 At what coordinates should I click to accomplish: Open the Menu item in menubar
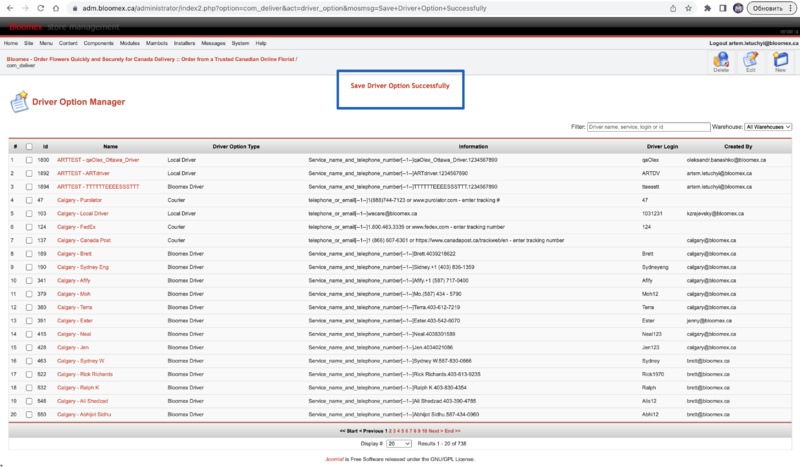(46, 43)
